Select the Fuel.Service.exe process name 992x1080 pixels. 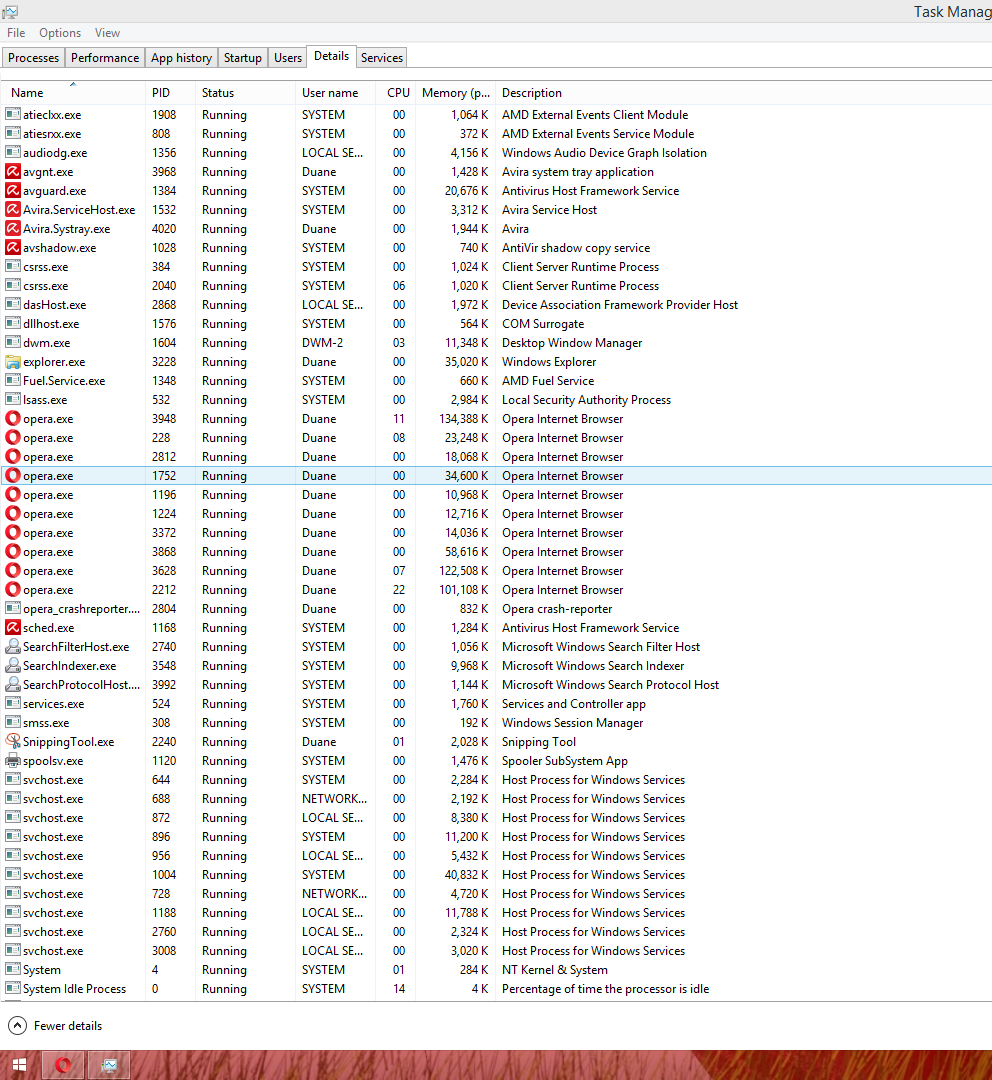pyautogui.click(x=64, y=381)
